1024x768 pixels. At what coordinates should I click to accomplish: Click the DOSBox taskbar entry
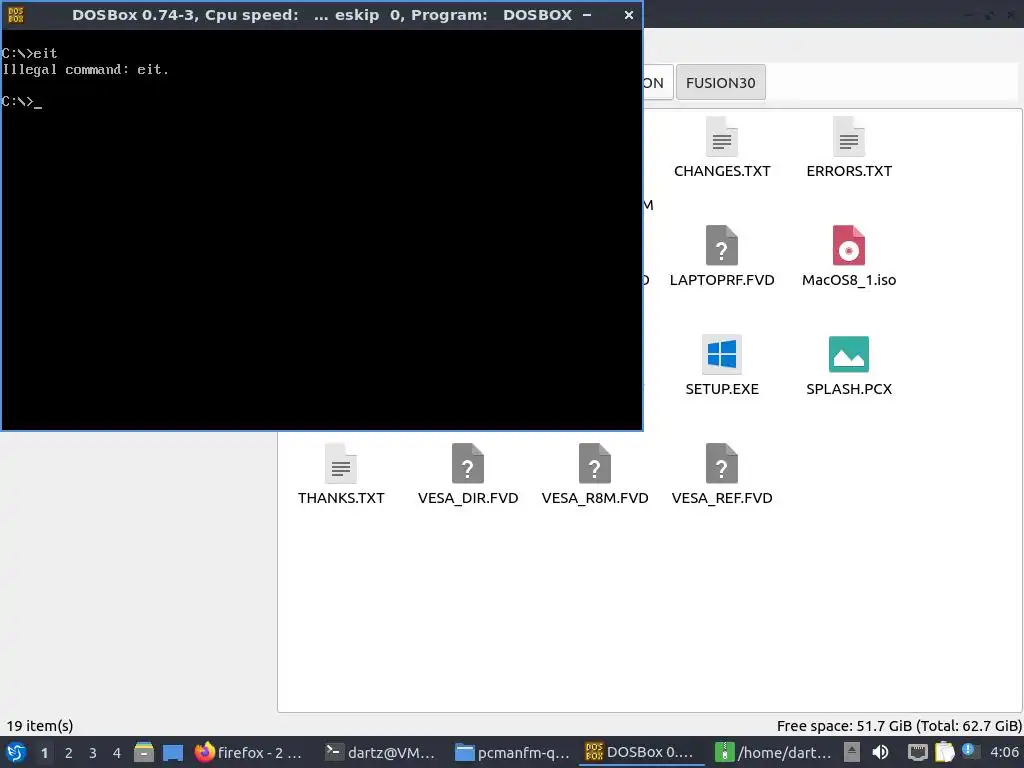click(641, 753)
